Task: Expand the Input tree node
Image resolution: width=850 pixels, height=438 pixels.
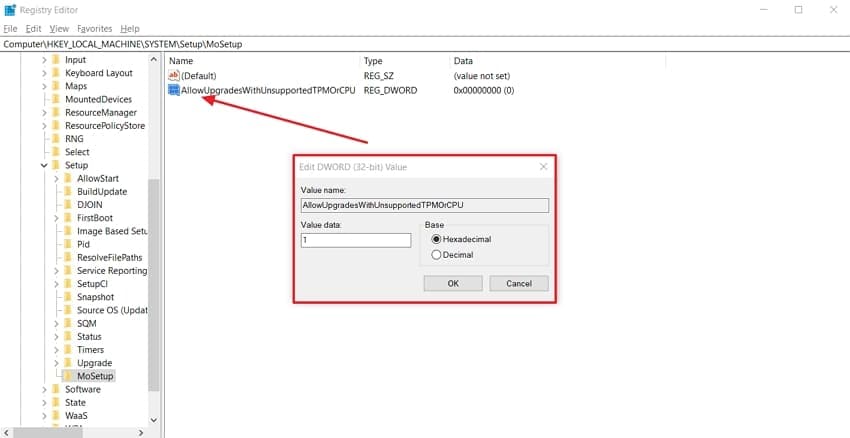Action: (x=44, y=60)
